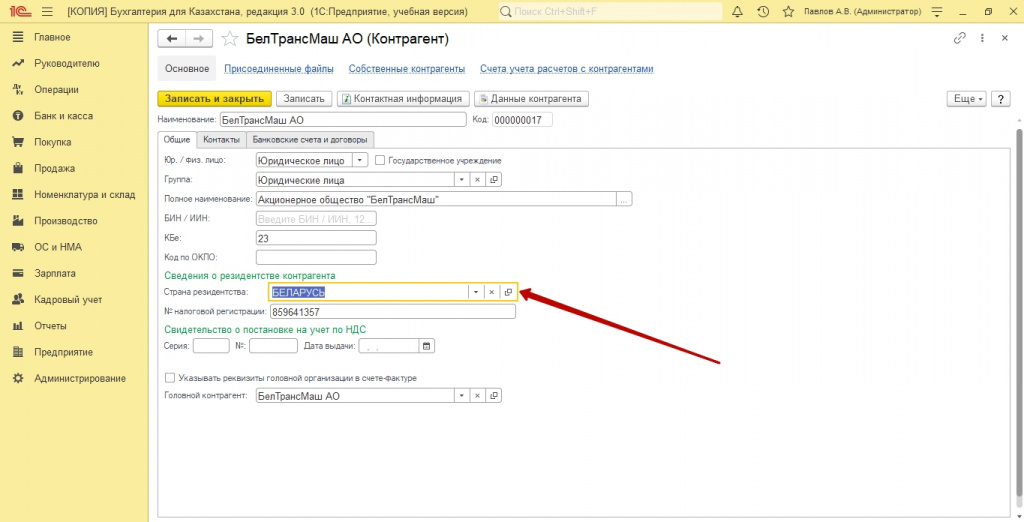Open Счета учета расчетов с контрагентами
Screen dimensions: 1024x522
pos(567,69)
